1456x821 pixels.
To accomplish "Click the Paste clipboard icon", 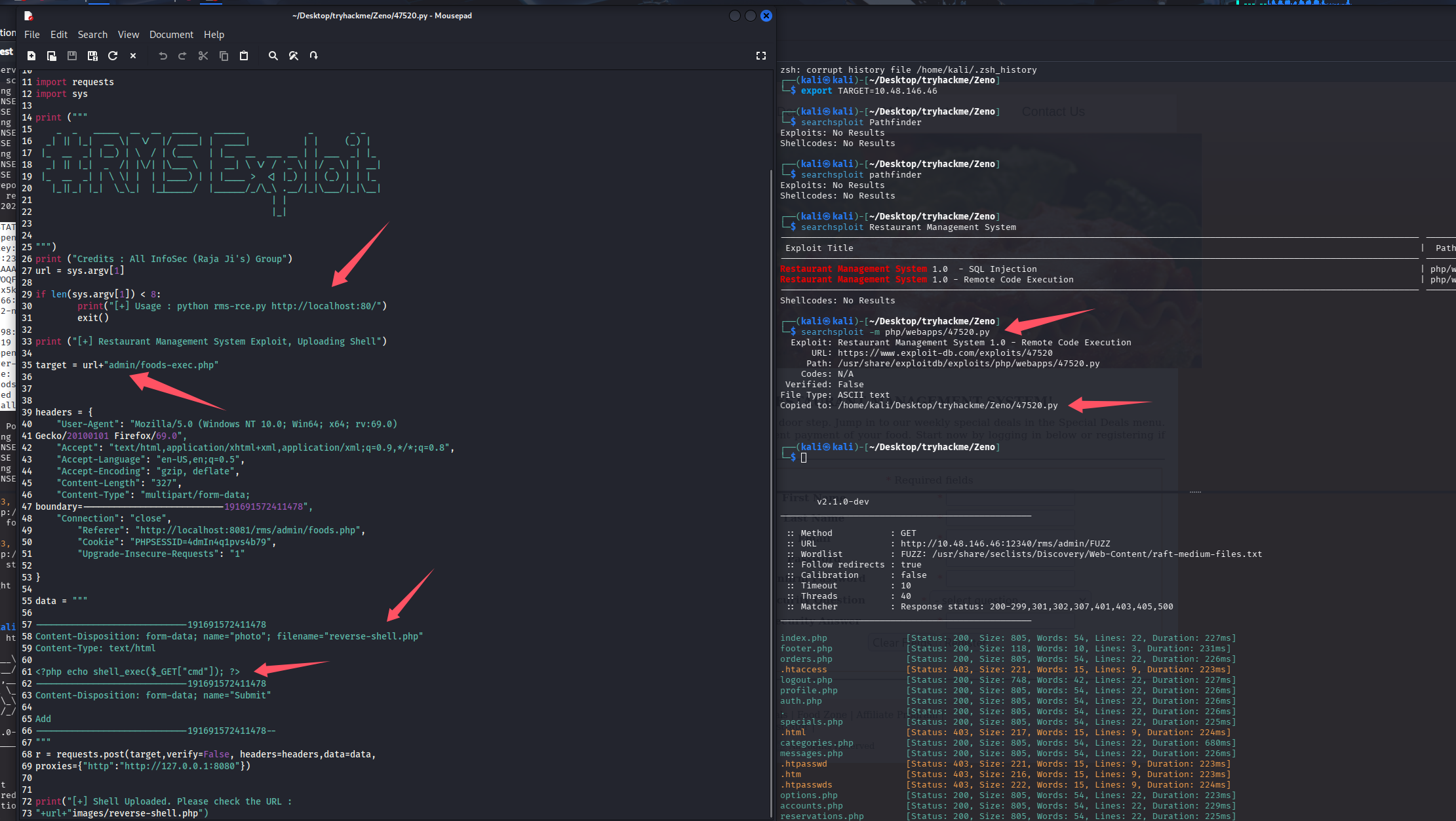I will click(244, 56).
